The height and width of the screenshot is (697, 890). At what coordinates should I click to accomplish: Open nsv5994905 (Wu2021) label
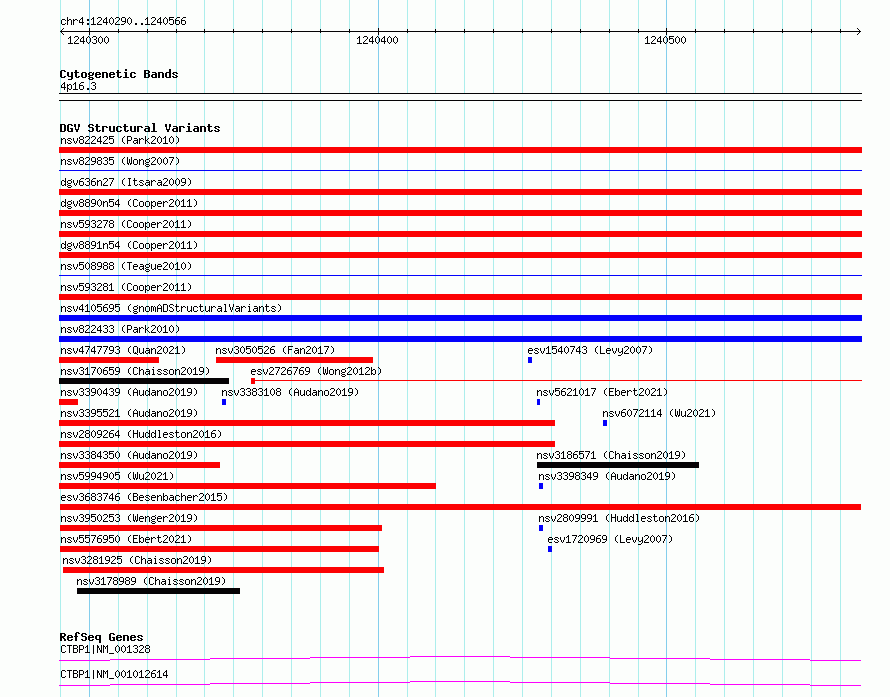117,476
